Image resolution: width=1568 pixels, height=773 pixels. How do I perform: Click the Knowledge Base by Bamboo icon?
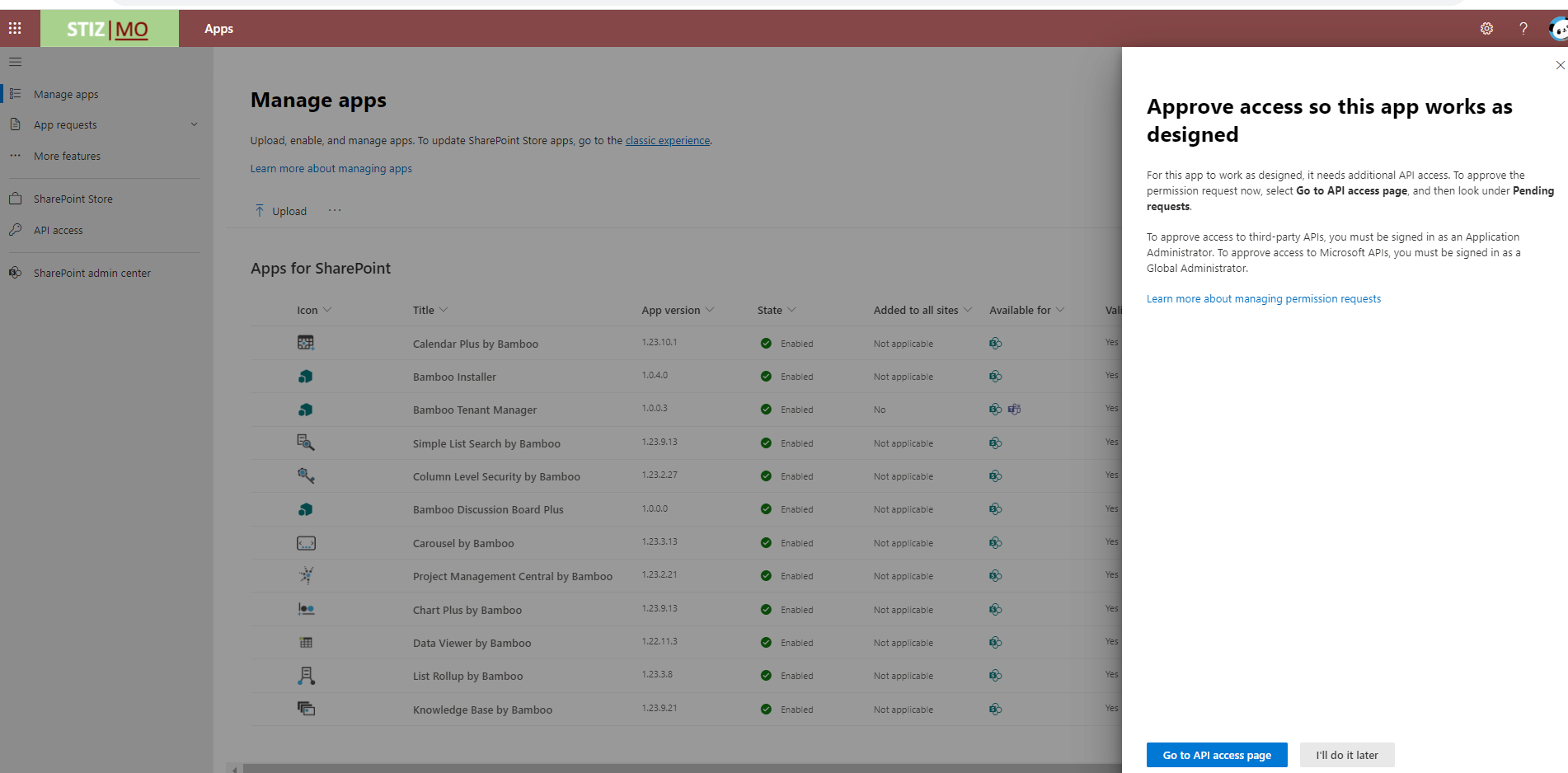tap(306, 709)
